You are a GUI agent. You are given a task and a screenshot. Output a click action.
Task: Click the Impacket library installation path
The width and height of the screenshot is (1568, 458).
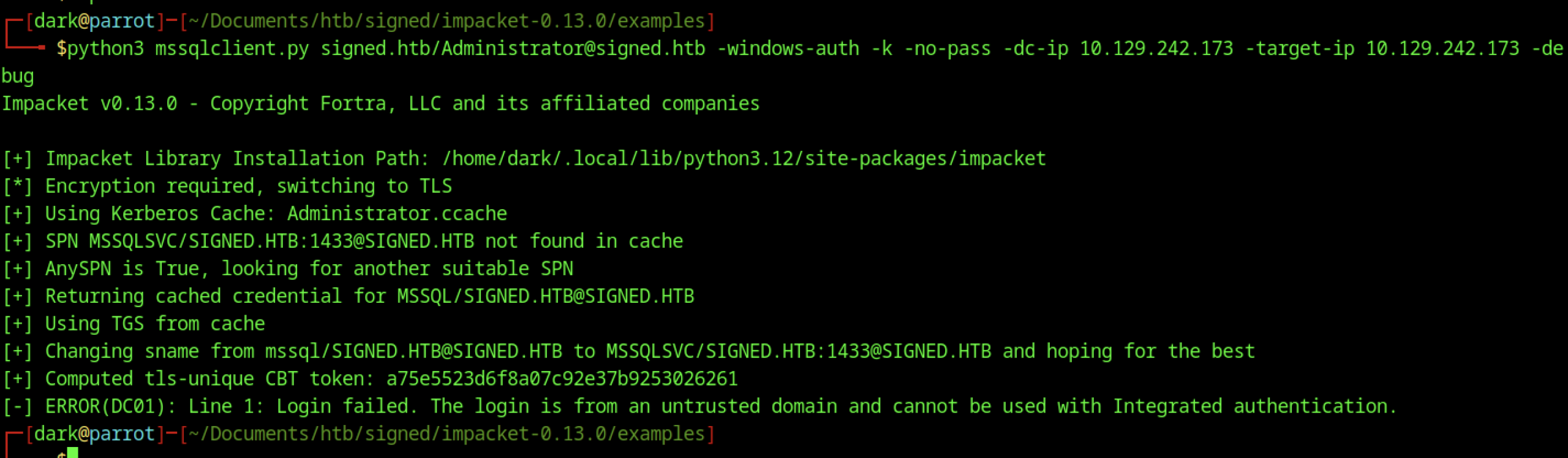tap(744, 159)
